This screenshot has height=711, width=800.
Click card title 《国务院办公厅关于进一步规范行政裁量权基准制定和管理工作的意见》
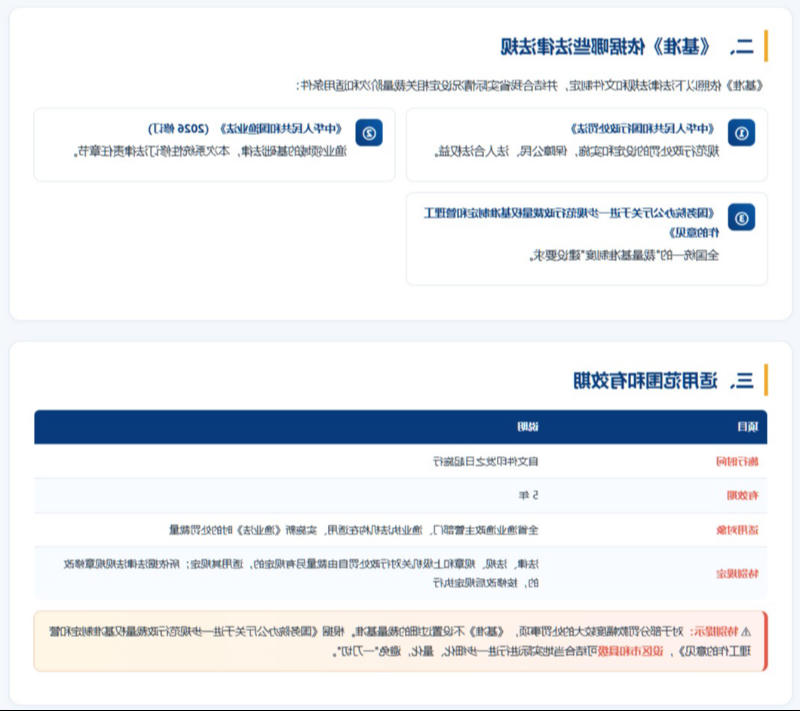point(571,222)
